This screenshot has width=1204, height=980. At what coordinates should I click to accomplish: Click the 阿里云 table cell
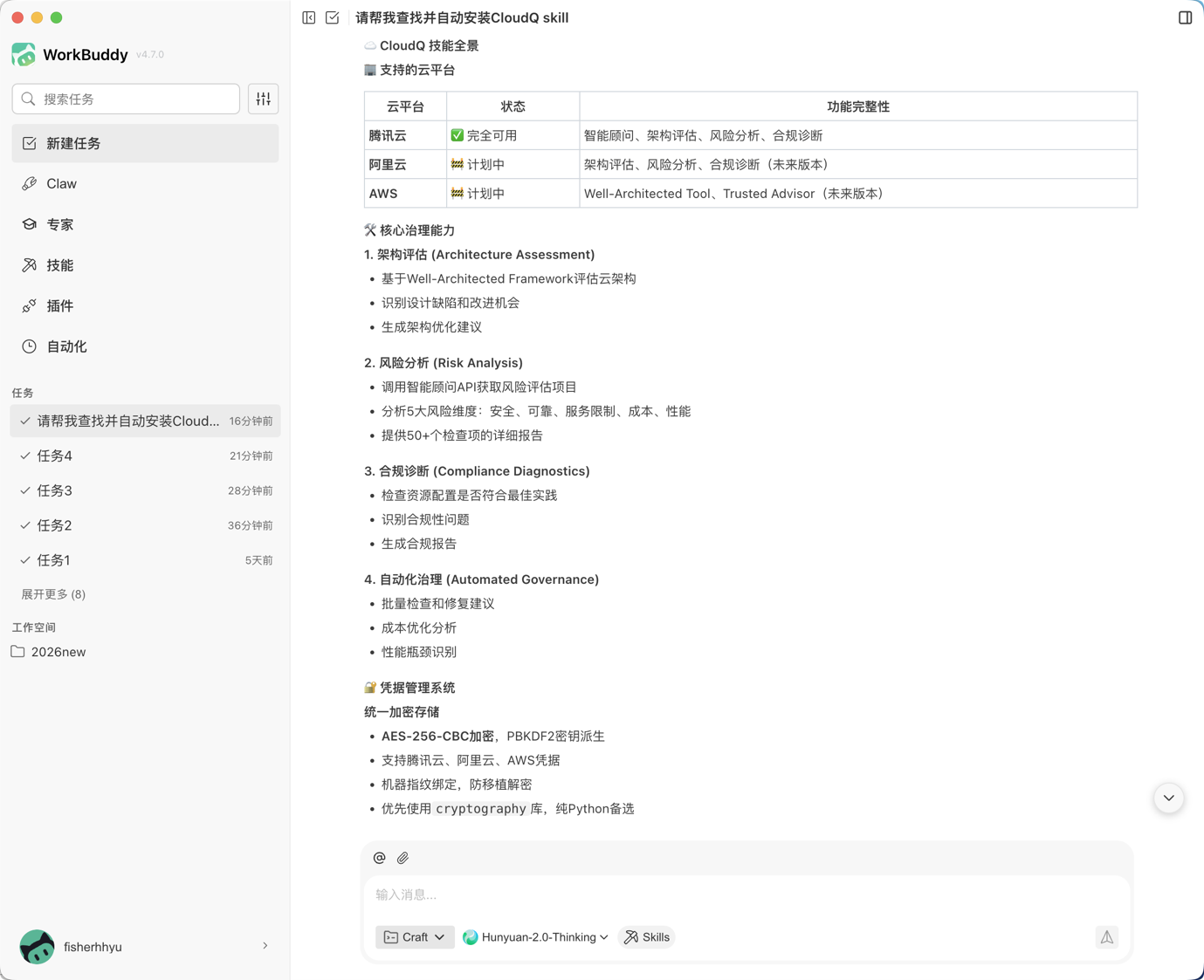tap(405, 164)
